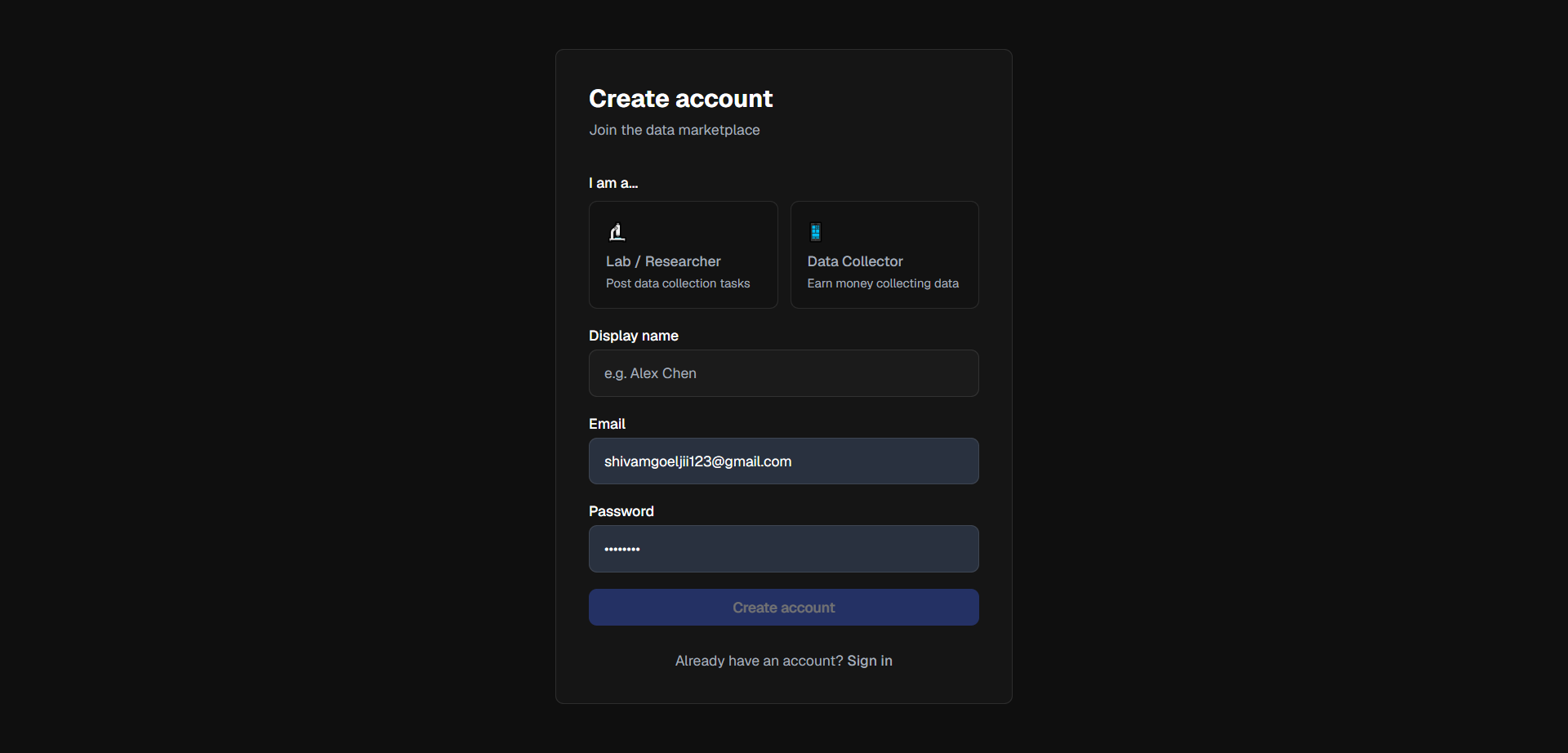
Task: Click the 'Join the data marketplace' subtitle
Action: pyautogui.click(x=675, y=130)
